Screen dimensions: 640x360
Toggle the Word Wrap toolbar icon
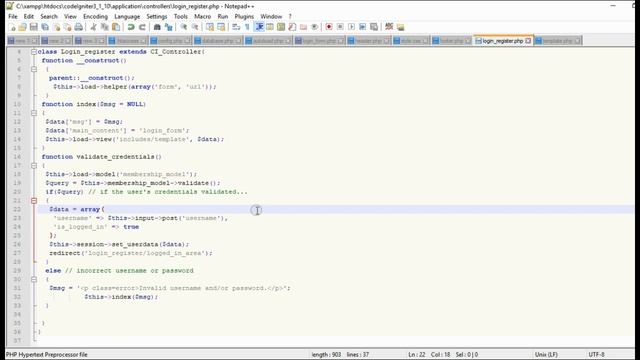tap(236, 27)
